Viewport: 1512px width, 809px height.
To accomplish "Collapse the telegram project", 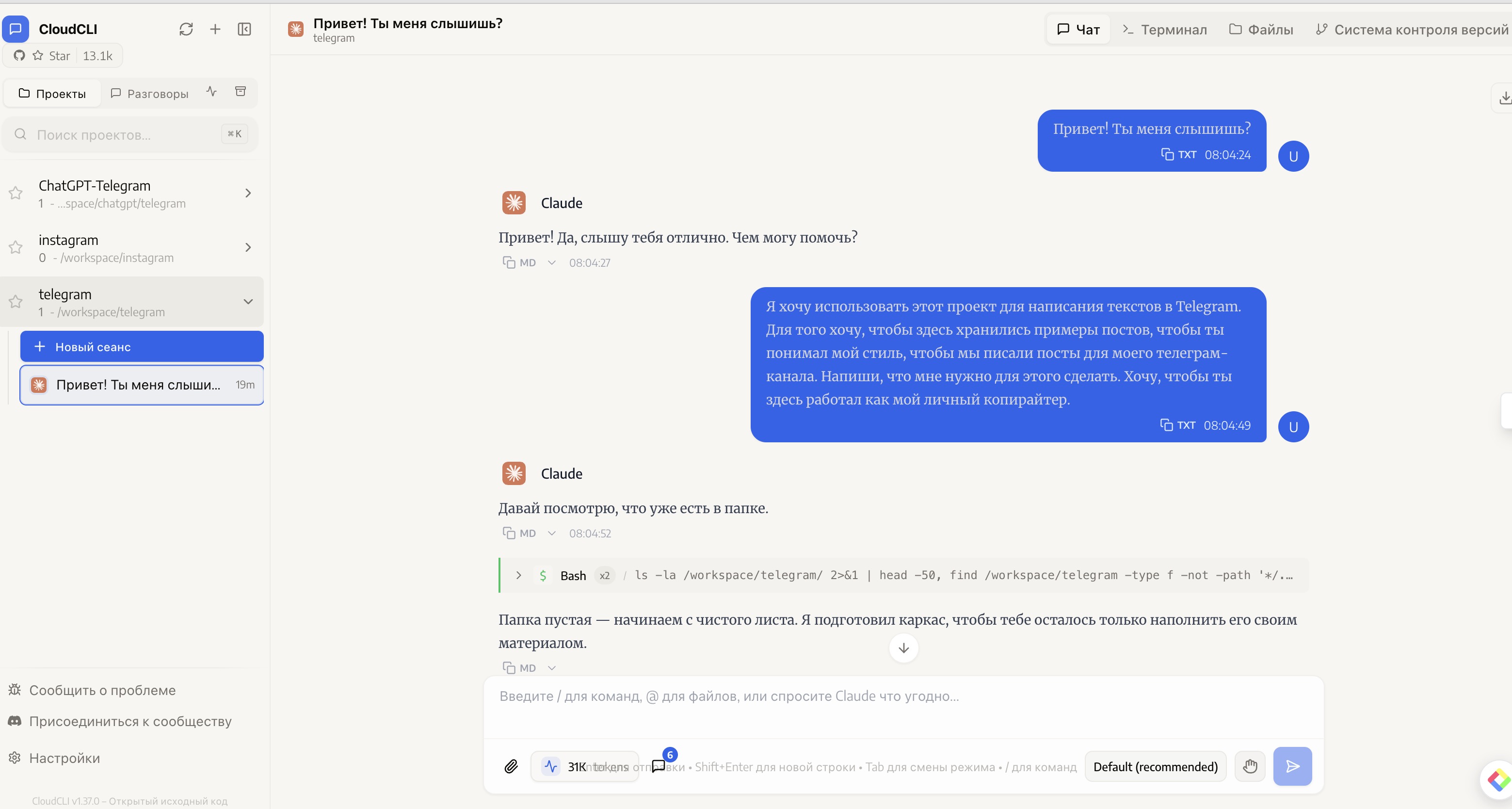I will point(248,302).
